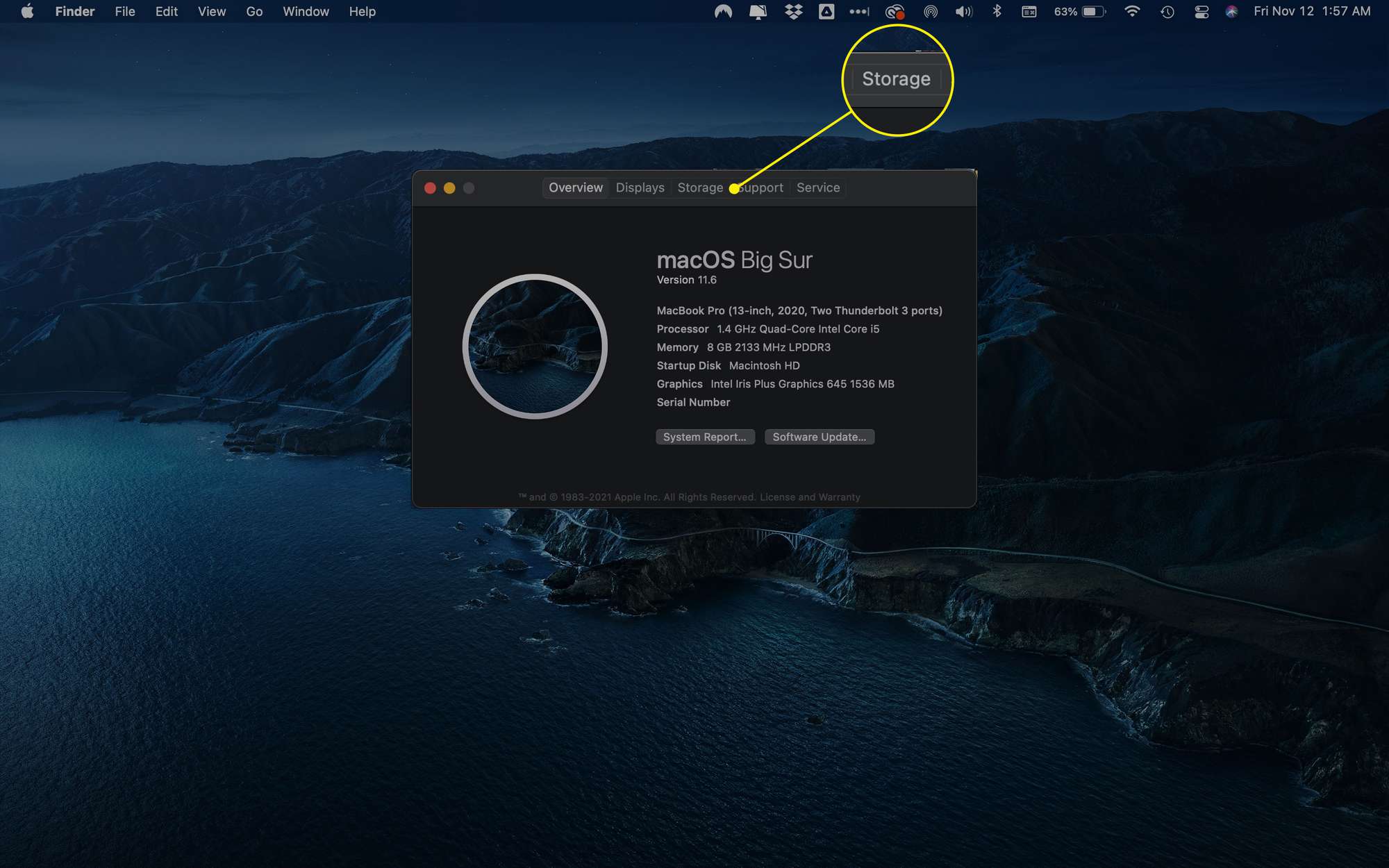
Task: Click the Serial Number label
Action: 693,402
